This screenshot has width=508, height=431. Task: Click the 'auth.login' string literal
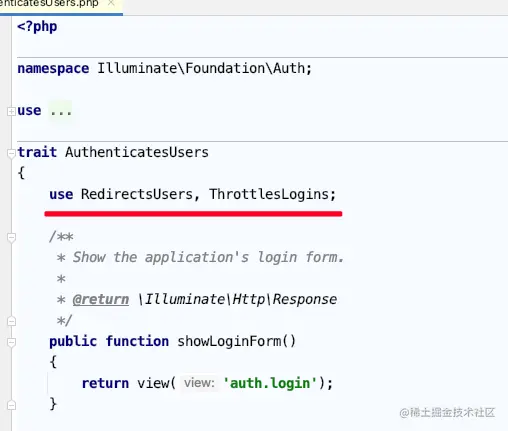point(270,383)
